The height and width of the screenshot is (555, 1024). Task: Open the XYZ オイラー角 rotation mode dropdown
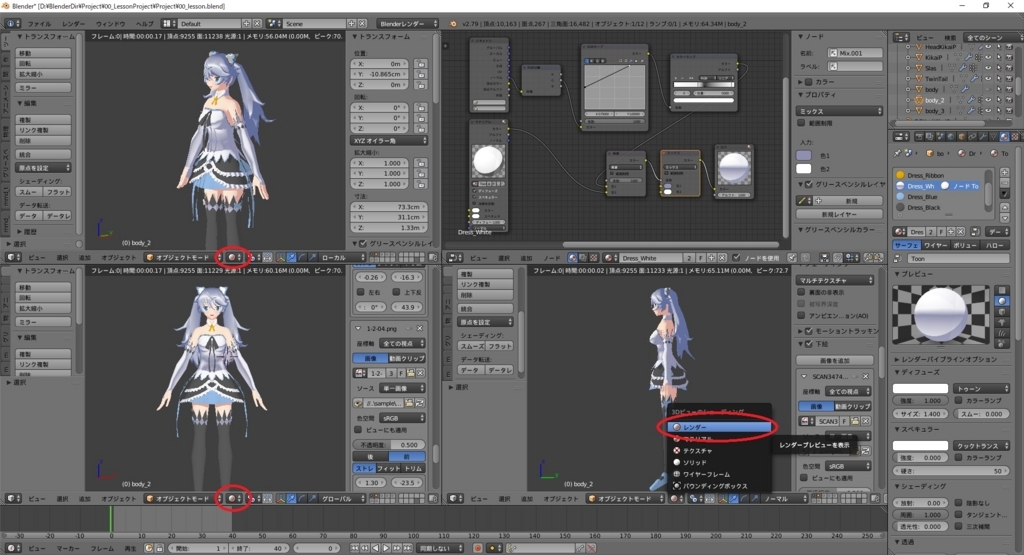click(389, 140)
